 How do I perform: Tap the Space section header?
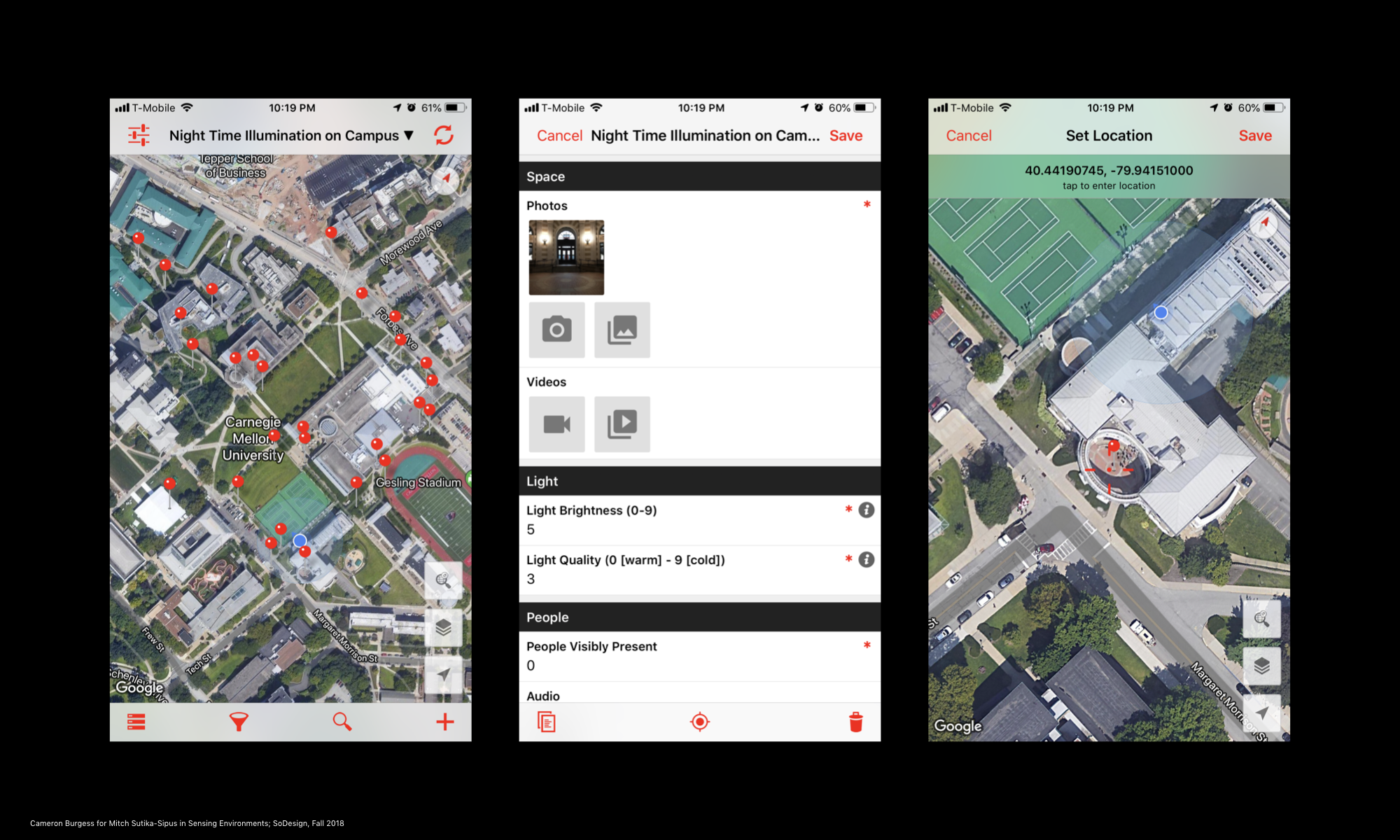pyautogui.click(x=699, y=176)
